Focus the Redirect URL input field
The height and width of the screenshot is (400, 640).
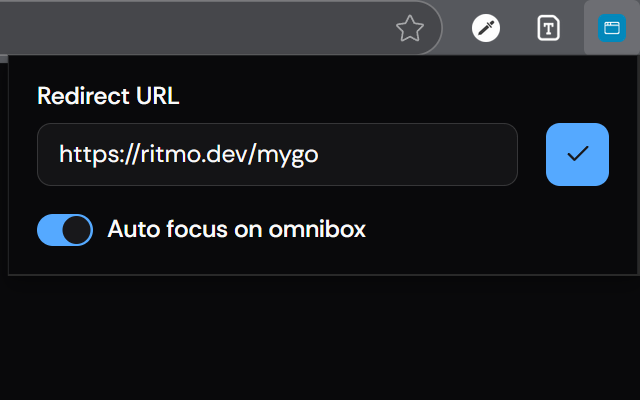[x=277, y=154]
